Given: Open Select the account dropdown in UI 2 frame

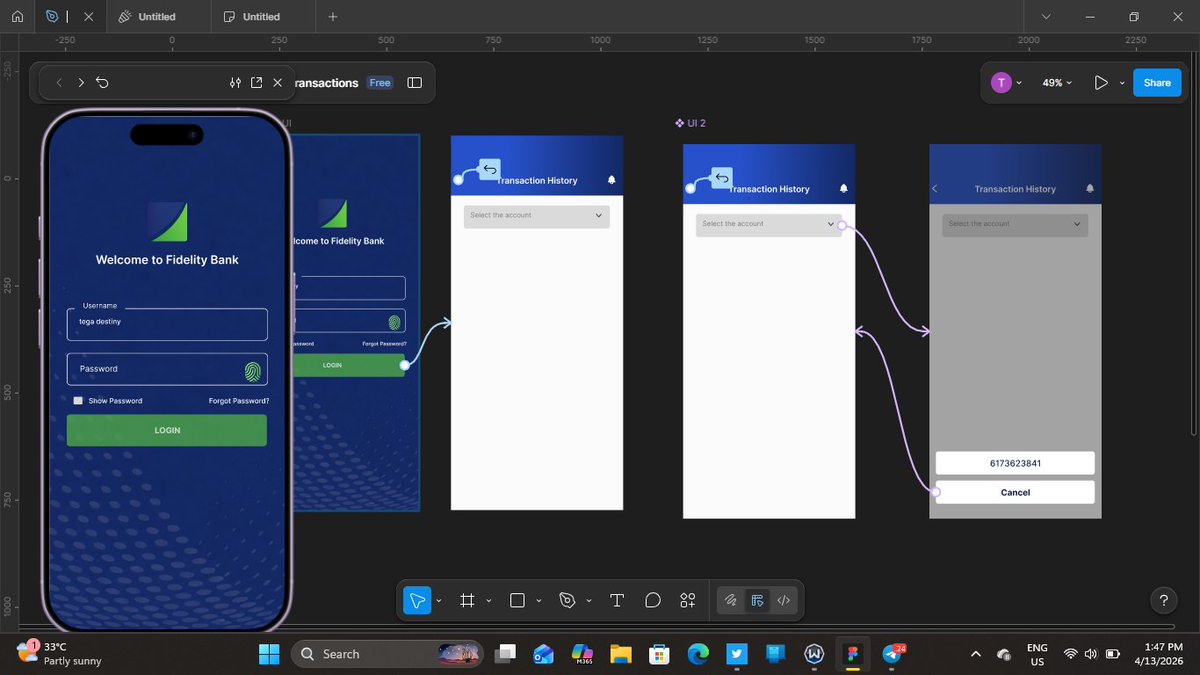Looking at the screenshot, I should tap(768, 224).
